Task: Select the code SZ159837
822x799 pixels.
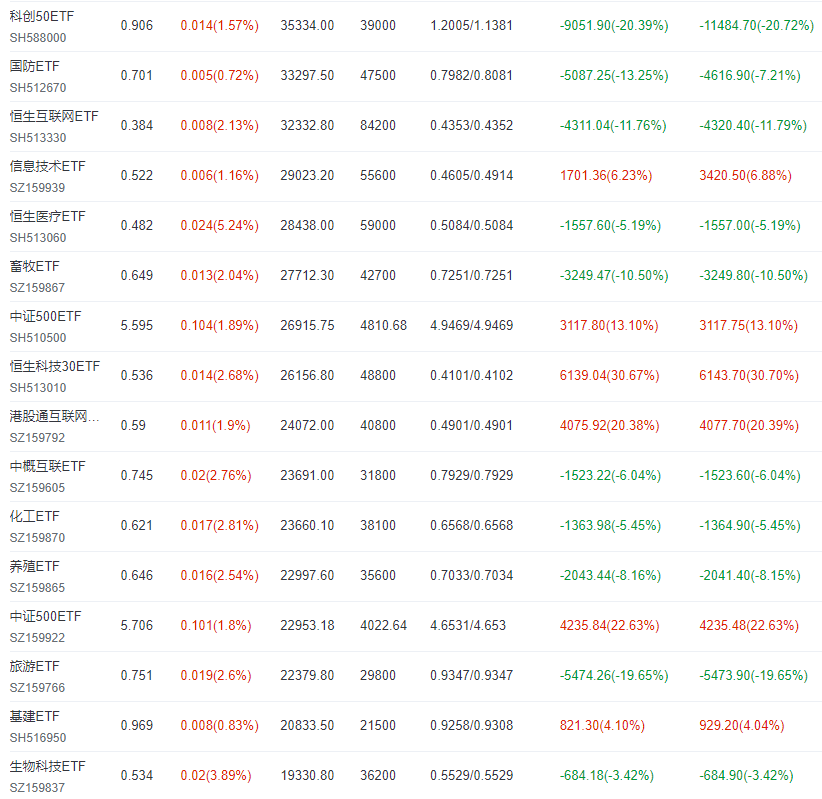Action: (37, 787)
